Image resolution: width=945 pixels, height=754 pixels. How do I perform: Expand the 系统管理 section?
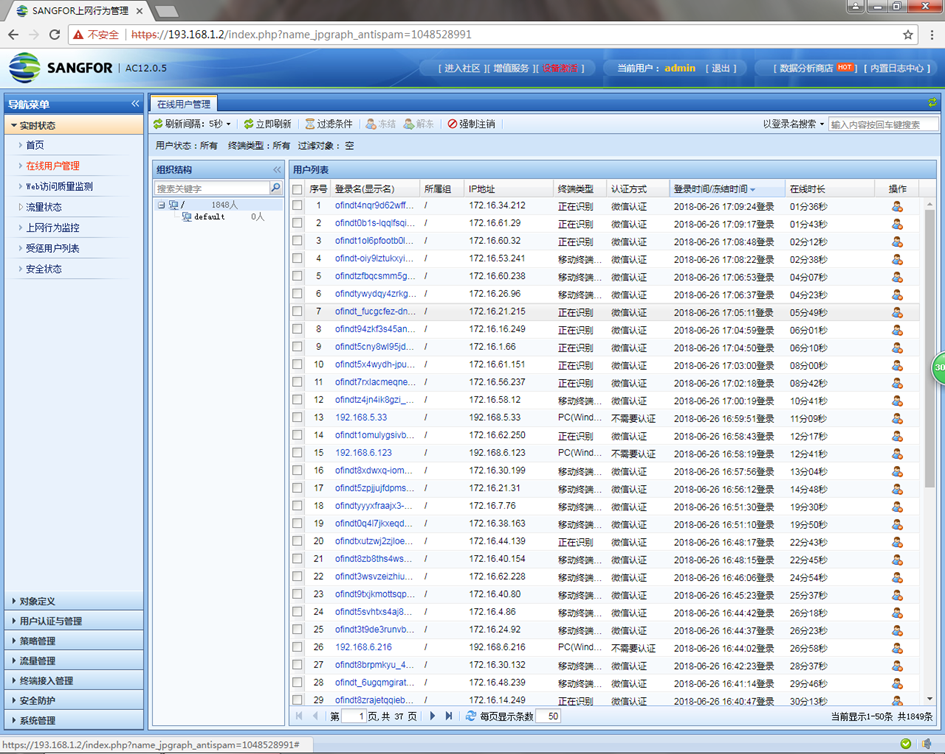point(74,720)
